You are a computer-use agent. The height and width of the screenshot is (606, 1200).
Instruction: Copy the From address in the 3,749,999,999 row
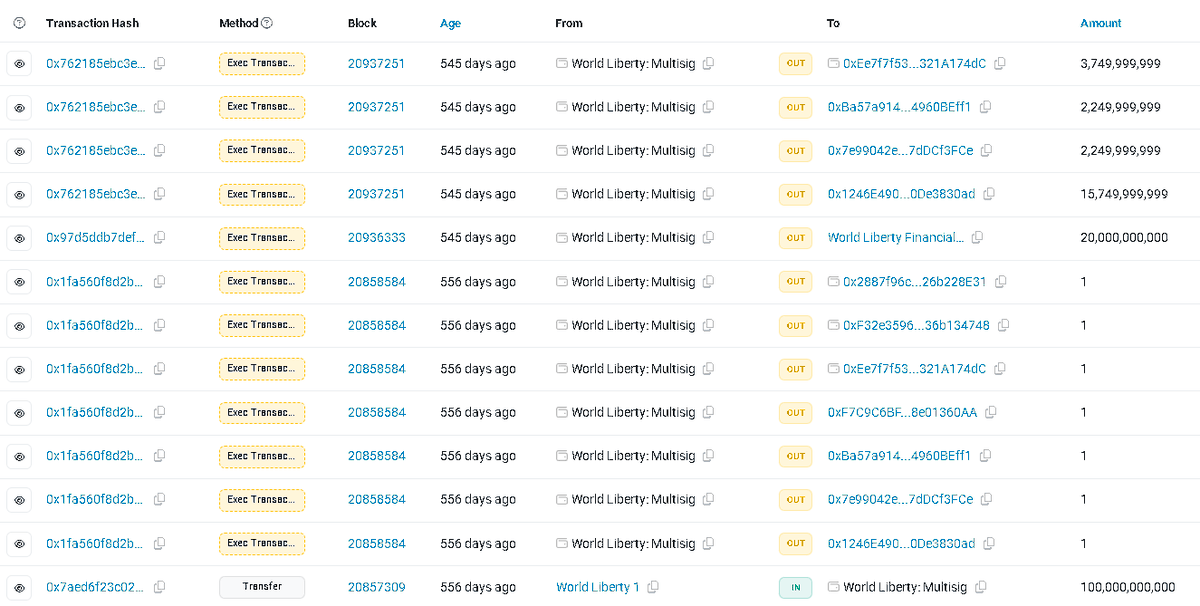709,64
